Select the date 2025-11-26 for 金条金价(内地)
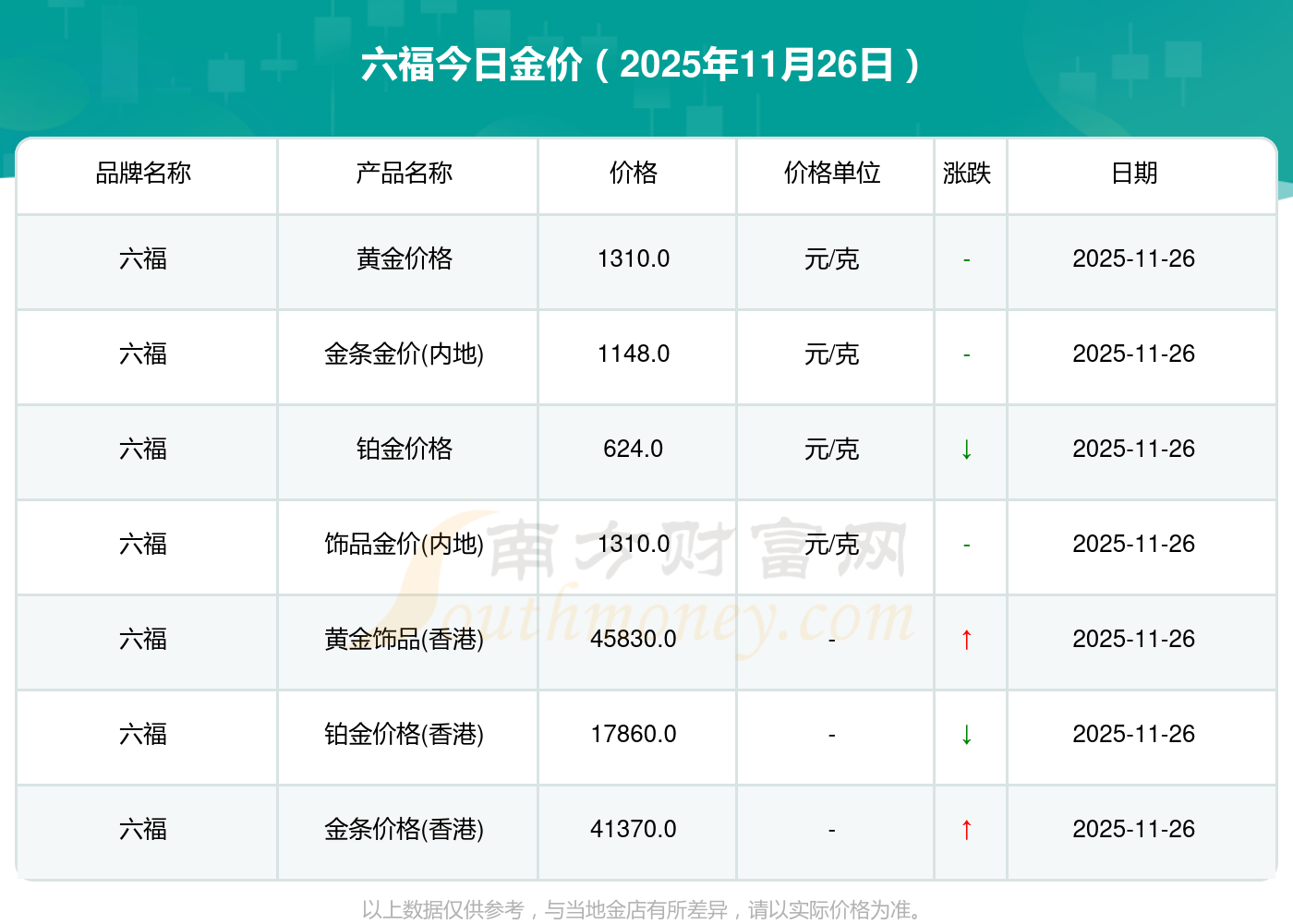 pos(1134,354)
